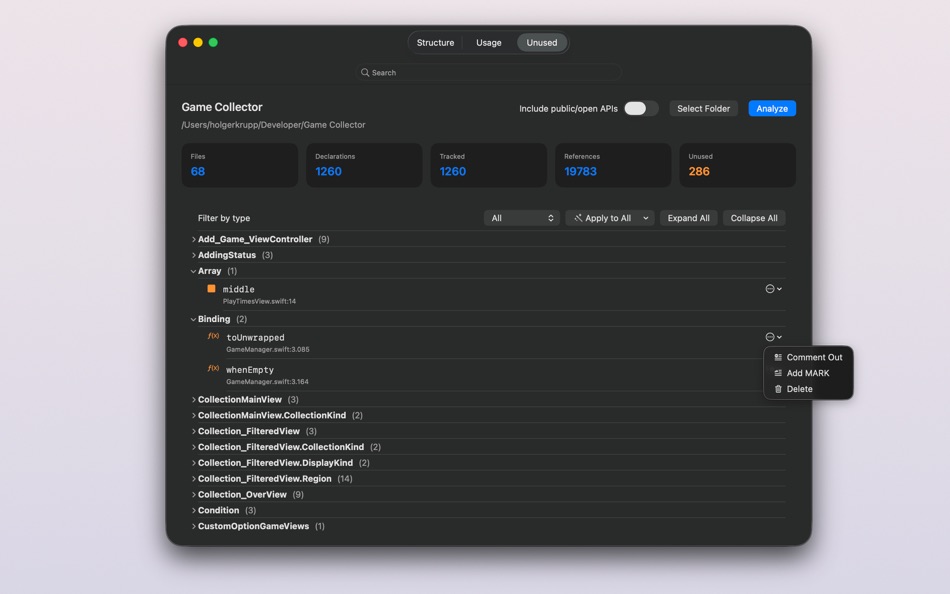Click the Comment Out icon in the menu

click(x=779, y=357)
